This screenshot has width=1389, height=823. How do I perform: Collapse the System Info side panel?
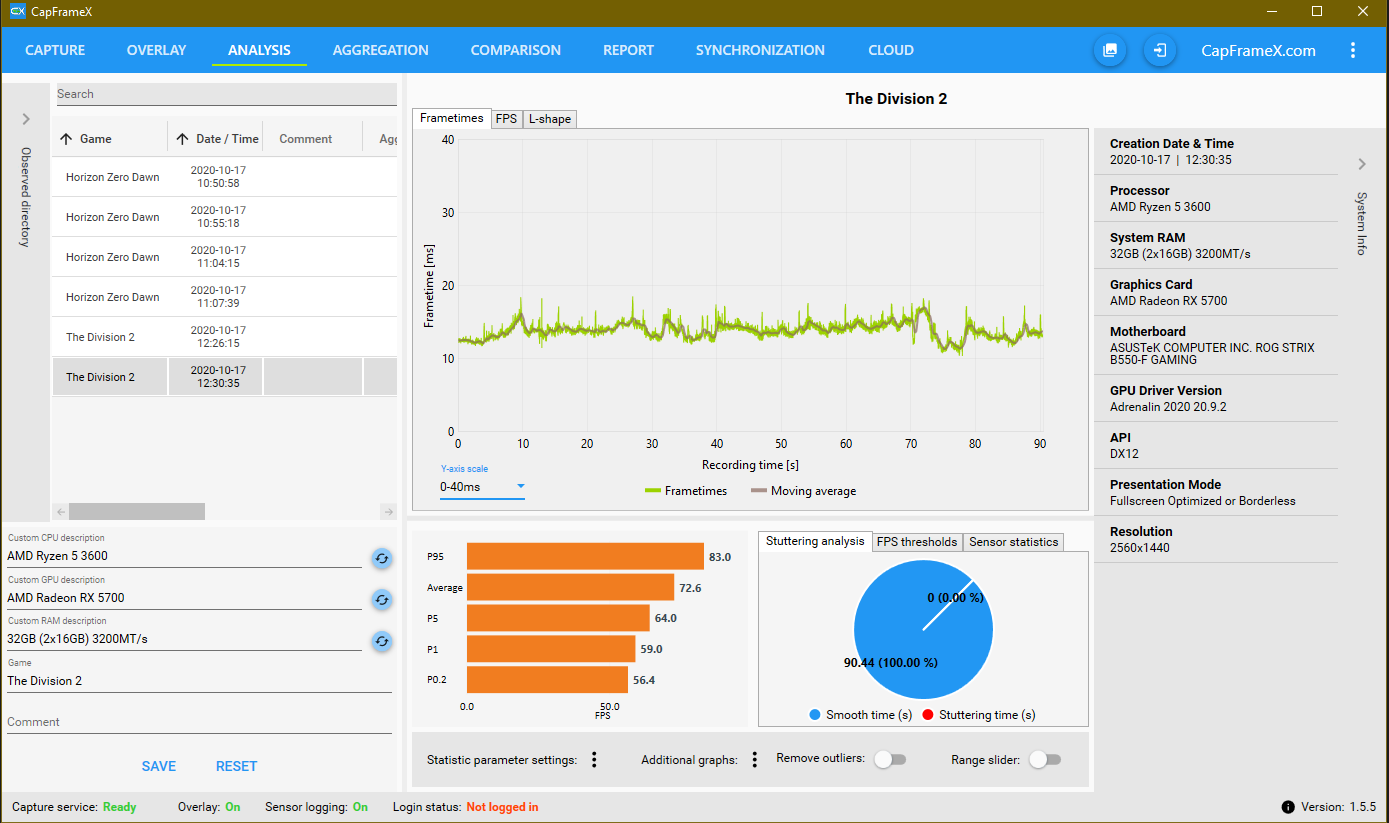[x=1362, y=164]
